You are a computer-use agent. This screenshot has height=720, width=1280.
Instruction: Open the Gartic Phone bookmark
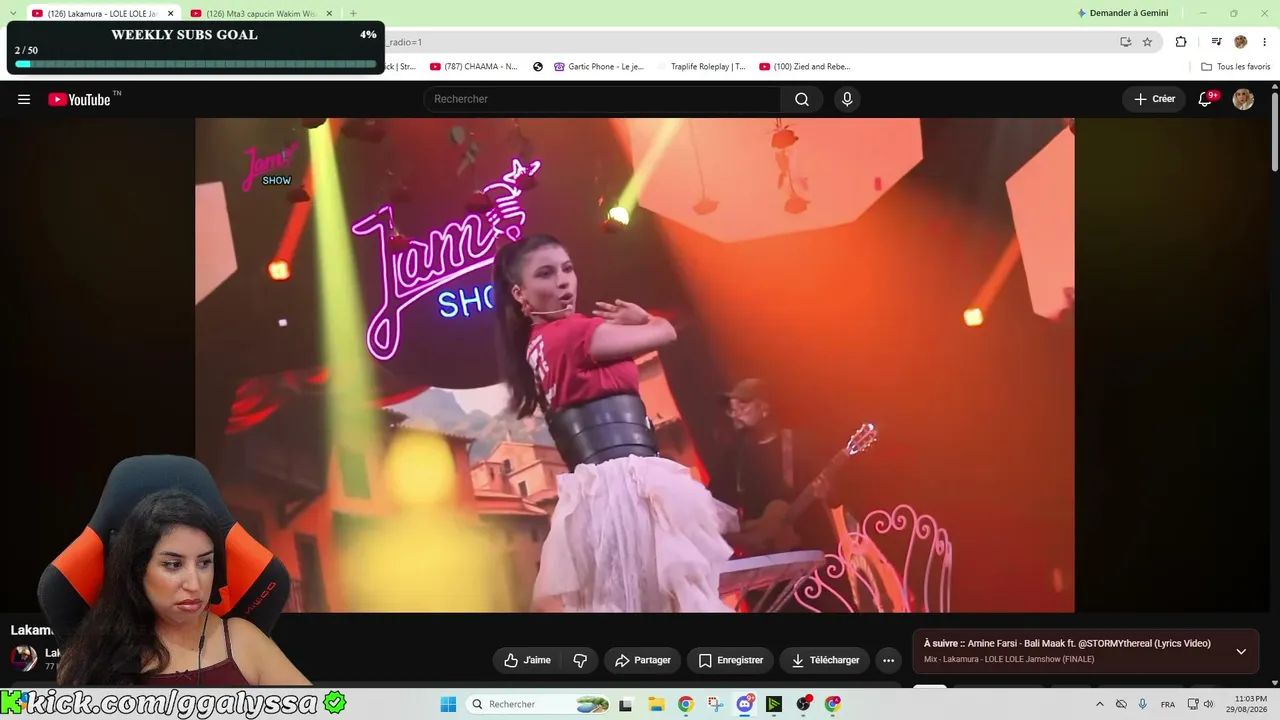[x=600, y=67]
